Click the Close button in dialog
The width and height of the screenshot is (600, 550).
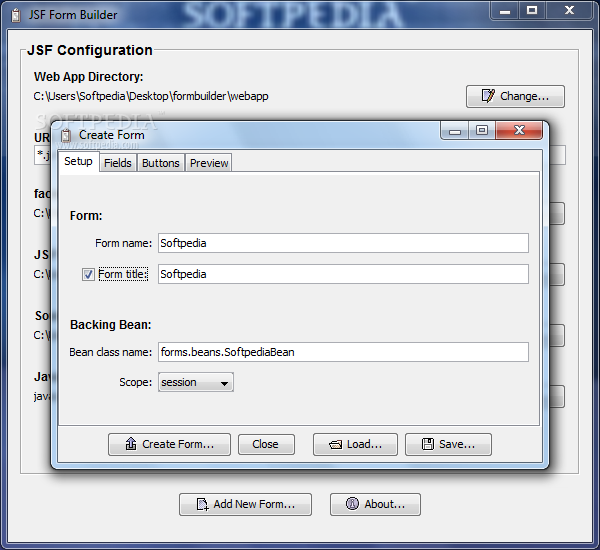coord(266,444)
